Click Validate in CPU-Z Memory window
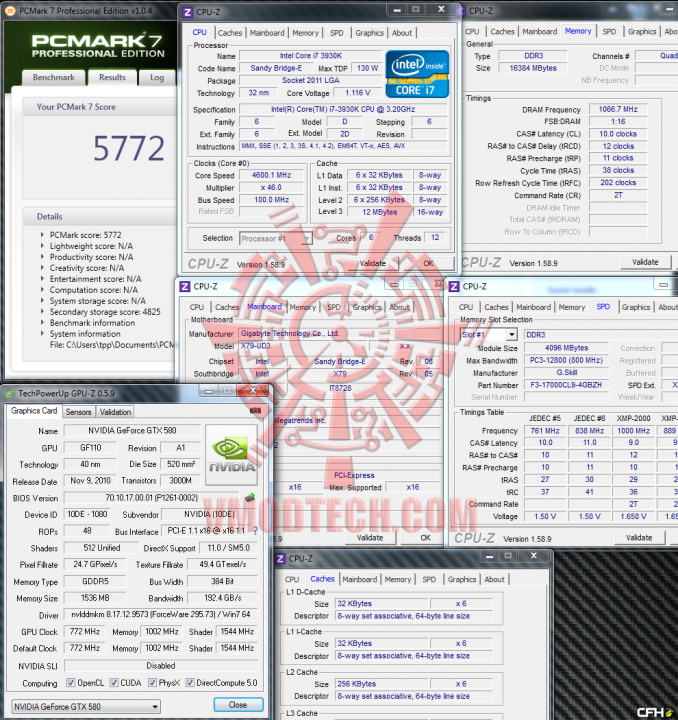Viewport: 678px width, 720px height. pos(645,262)
